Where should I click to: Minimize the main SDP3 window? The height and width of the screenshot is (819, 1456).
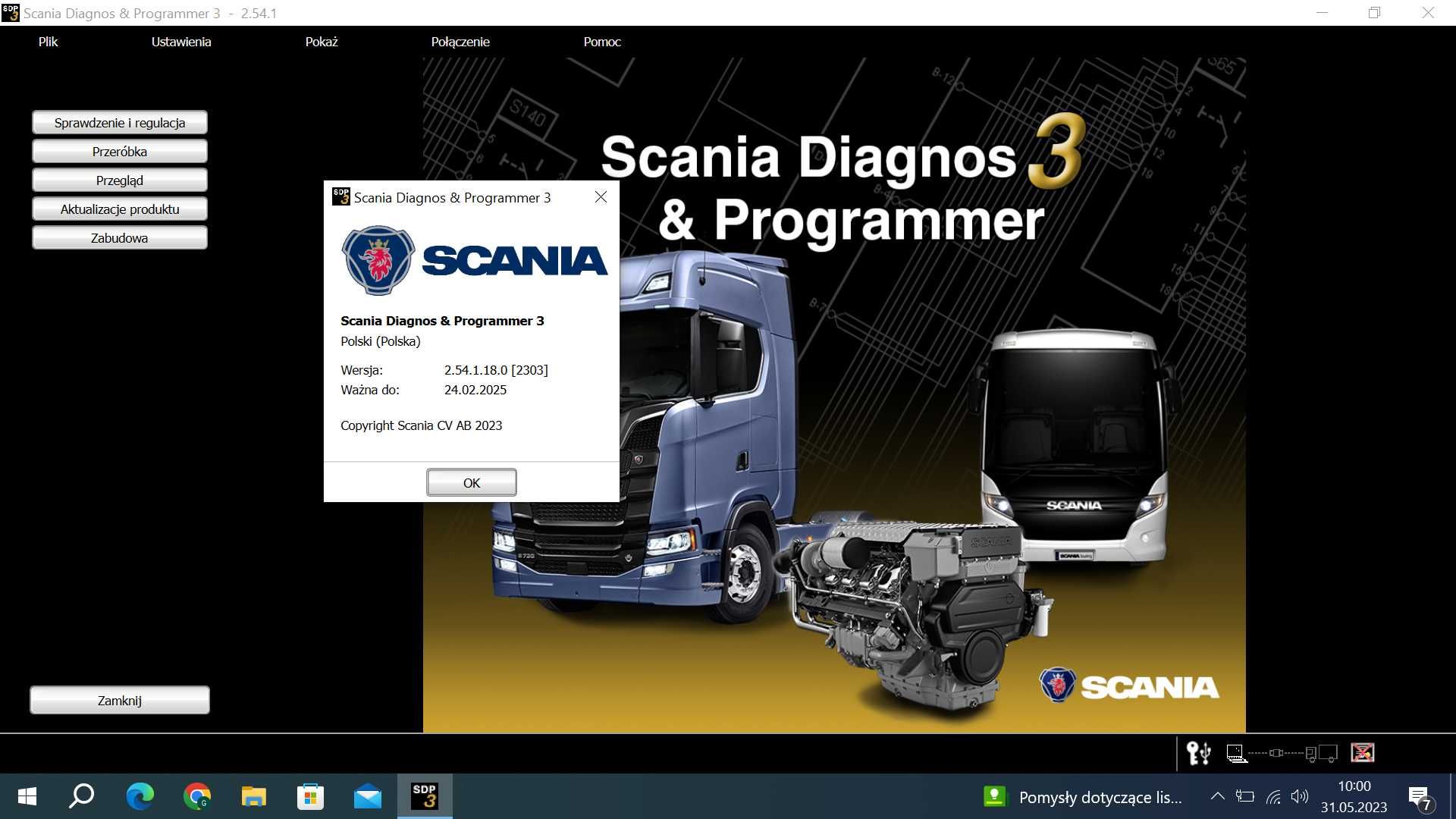click(x=1322, y=13)
